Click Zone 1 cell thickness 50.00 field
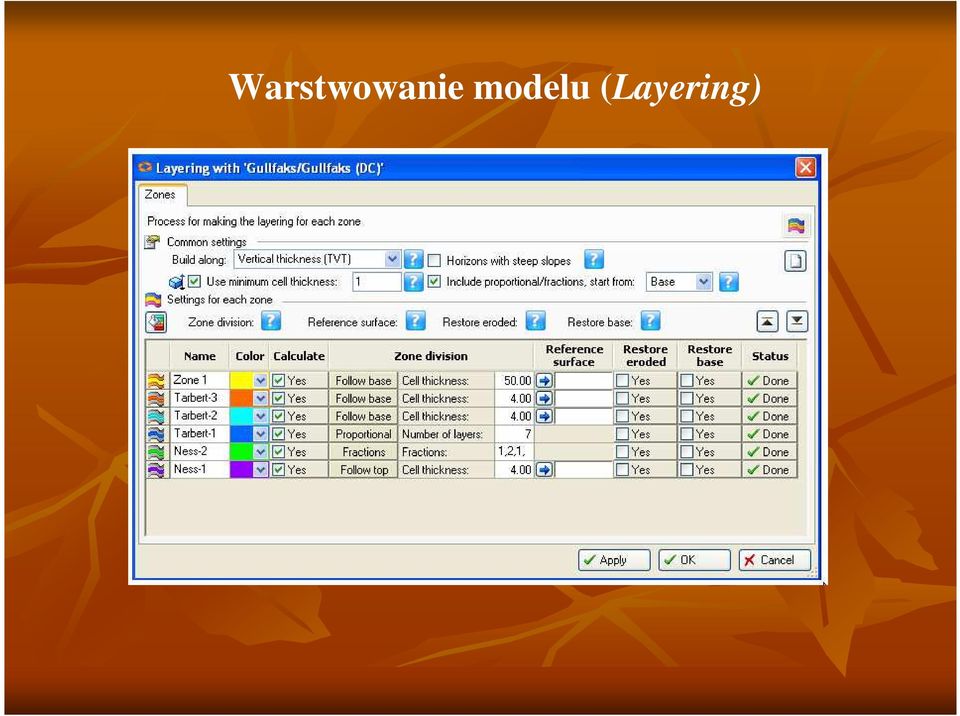 (514, 380)
